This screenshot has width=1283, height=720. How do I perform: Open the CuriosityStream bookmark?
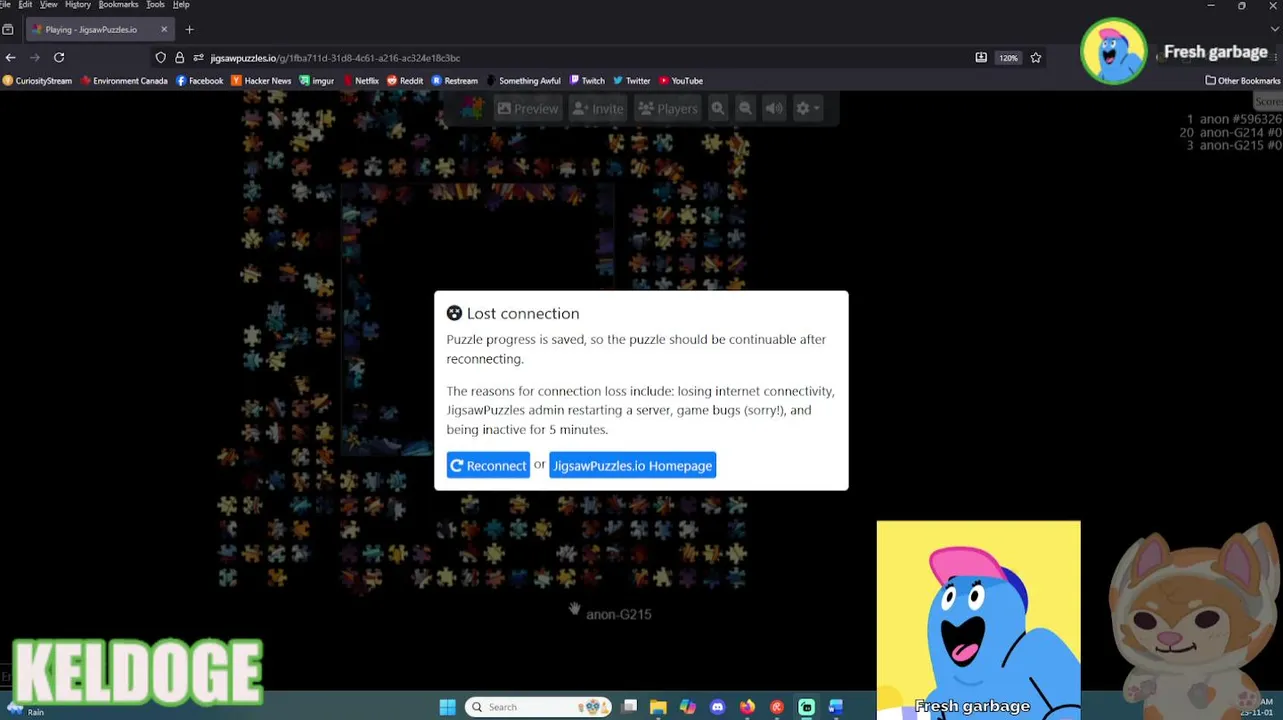37,81
